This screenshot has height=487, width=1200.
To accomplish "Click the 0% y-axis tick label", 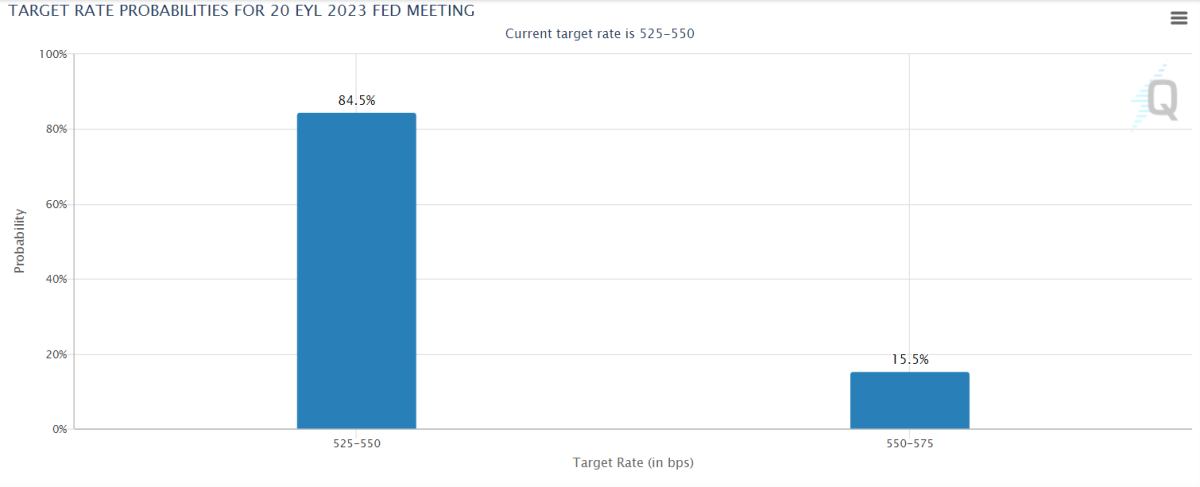I will pyautogui.click(x=57, y=429).
